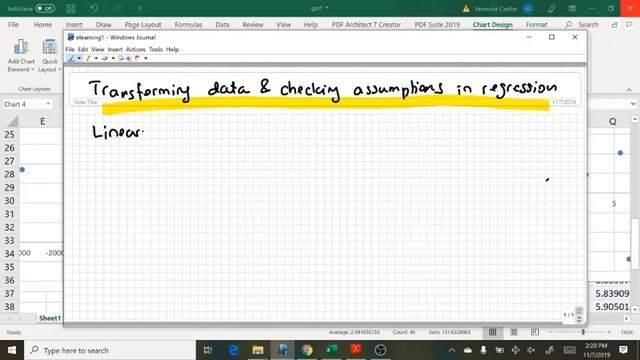Click the pen Coming Soon icon in Excel title bar

551,9
